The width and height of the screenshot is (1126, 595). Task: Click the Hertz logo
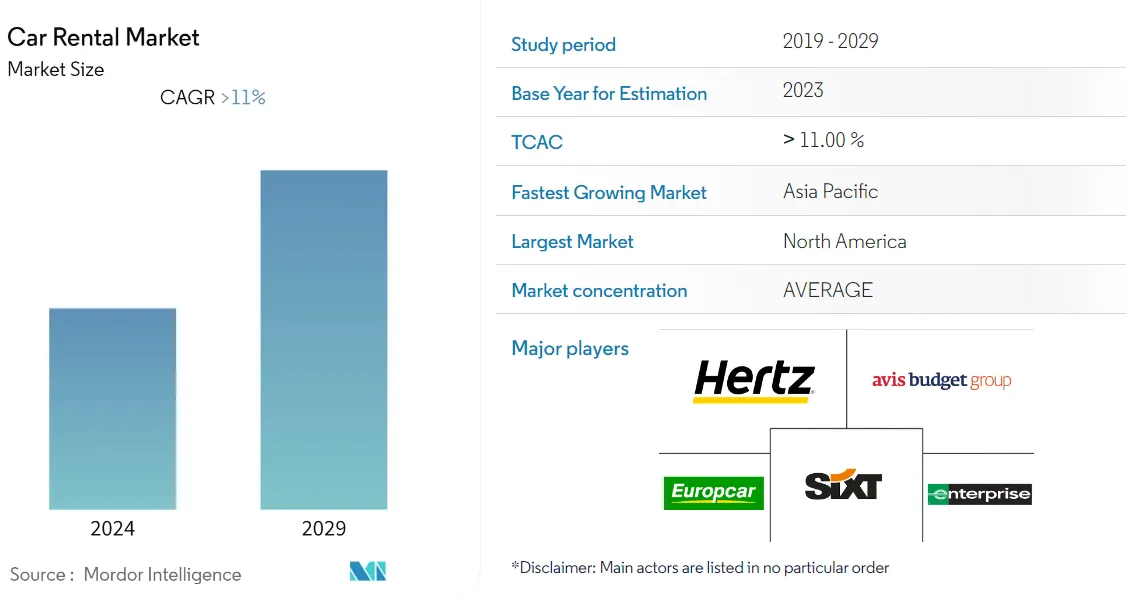tap(754, 380)
